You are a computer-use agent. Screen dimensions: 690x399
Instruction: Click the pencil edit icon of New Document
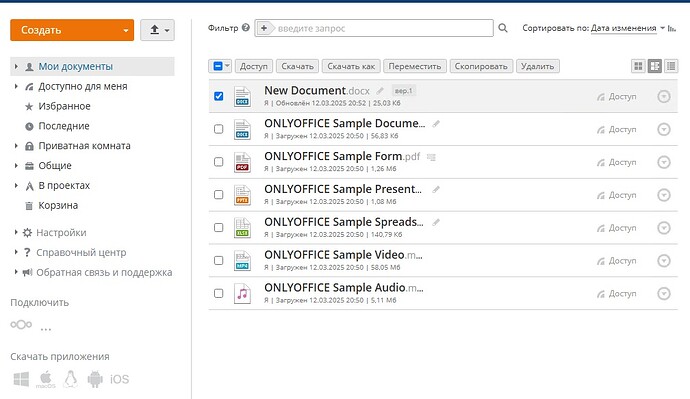pos(380,91)
